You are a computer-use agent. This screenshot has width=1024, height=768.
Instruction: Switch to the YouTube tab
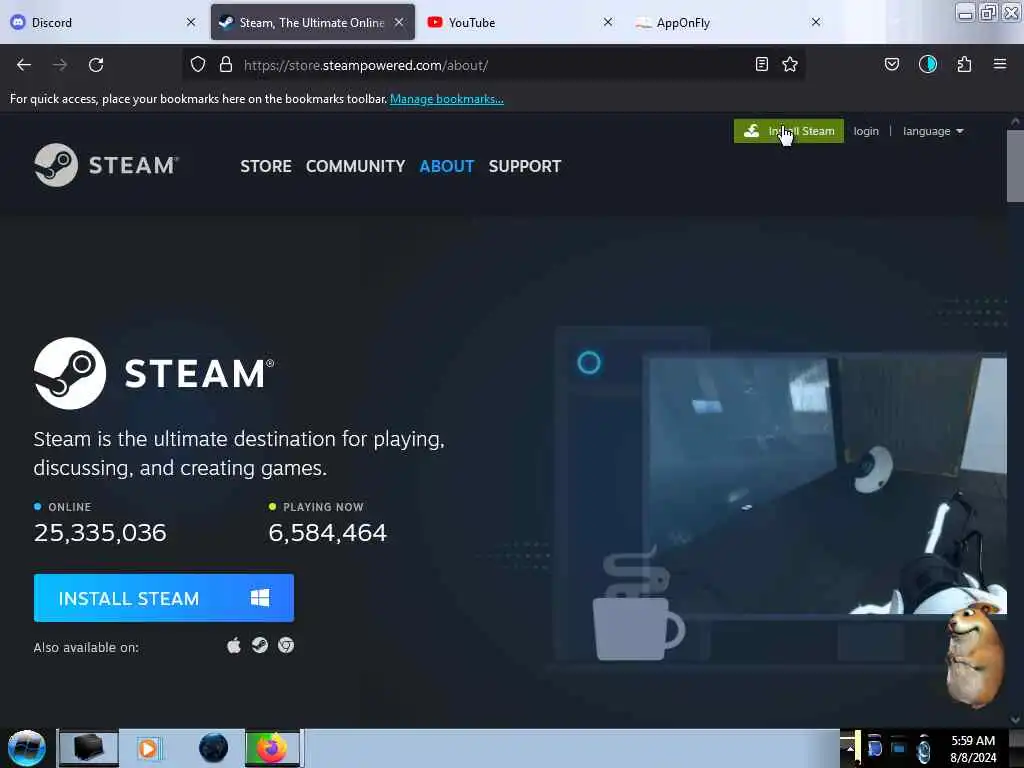520,22
